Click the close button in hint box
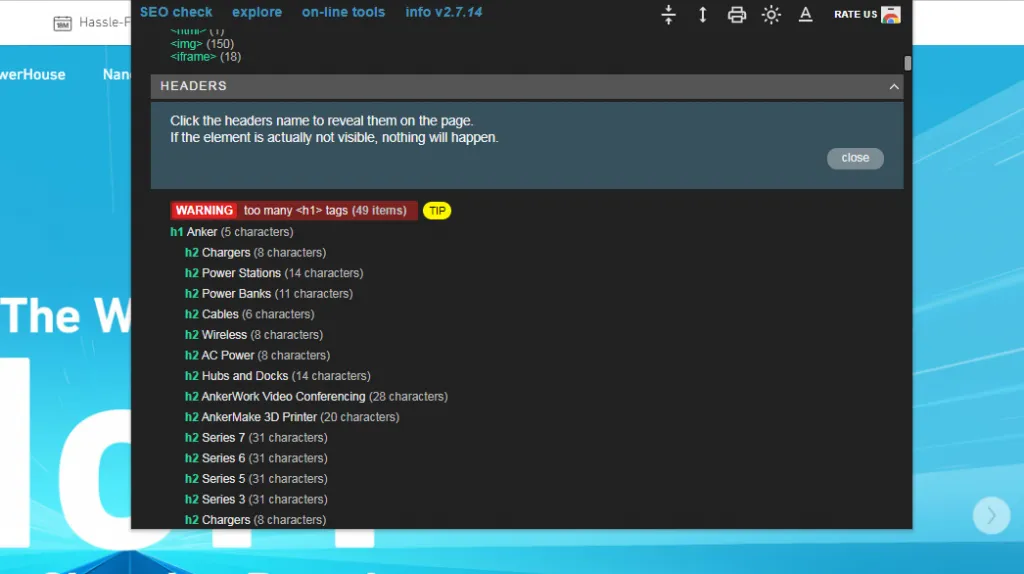The height and width of the screenshot is (574, 1024). click(x=855, y=158)
